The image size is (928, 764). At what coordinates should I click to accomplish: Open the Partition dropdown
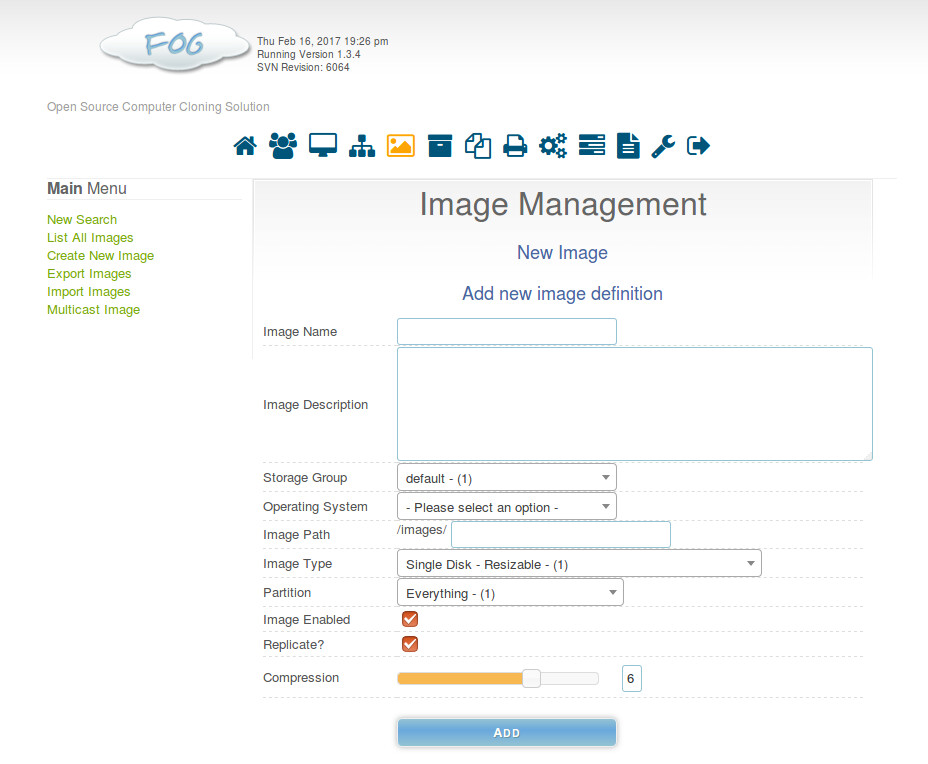click(510, 592)
